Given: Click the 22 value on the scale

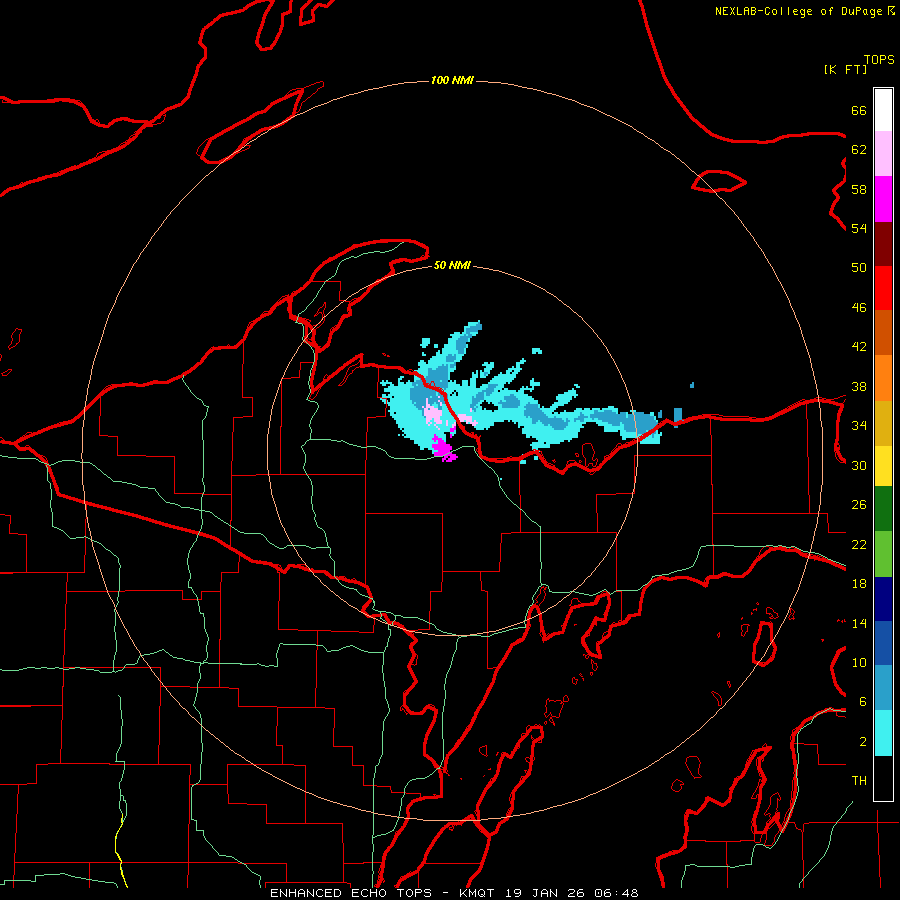Looking at the screenshot, I should coord(859,544).
